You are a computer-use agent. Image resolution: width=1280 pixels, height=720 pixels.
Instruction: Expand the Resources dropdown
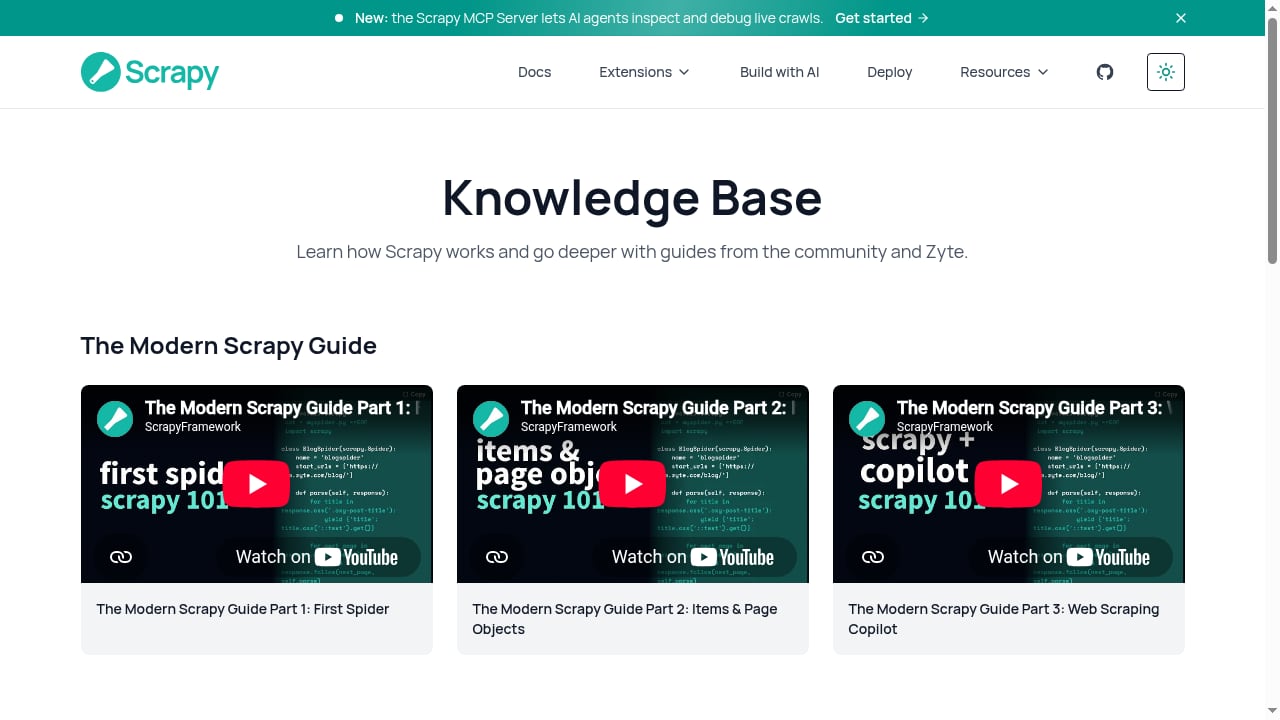pos(1005,72)
